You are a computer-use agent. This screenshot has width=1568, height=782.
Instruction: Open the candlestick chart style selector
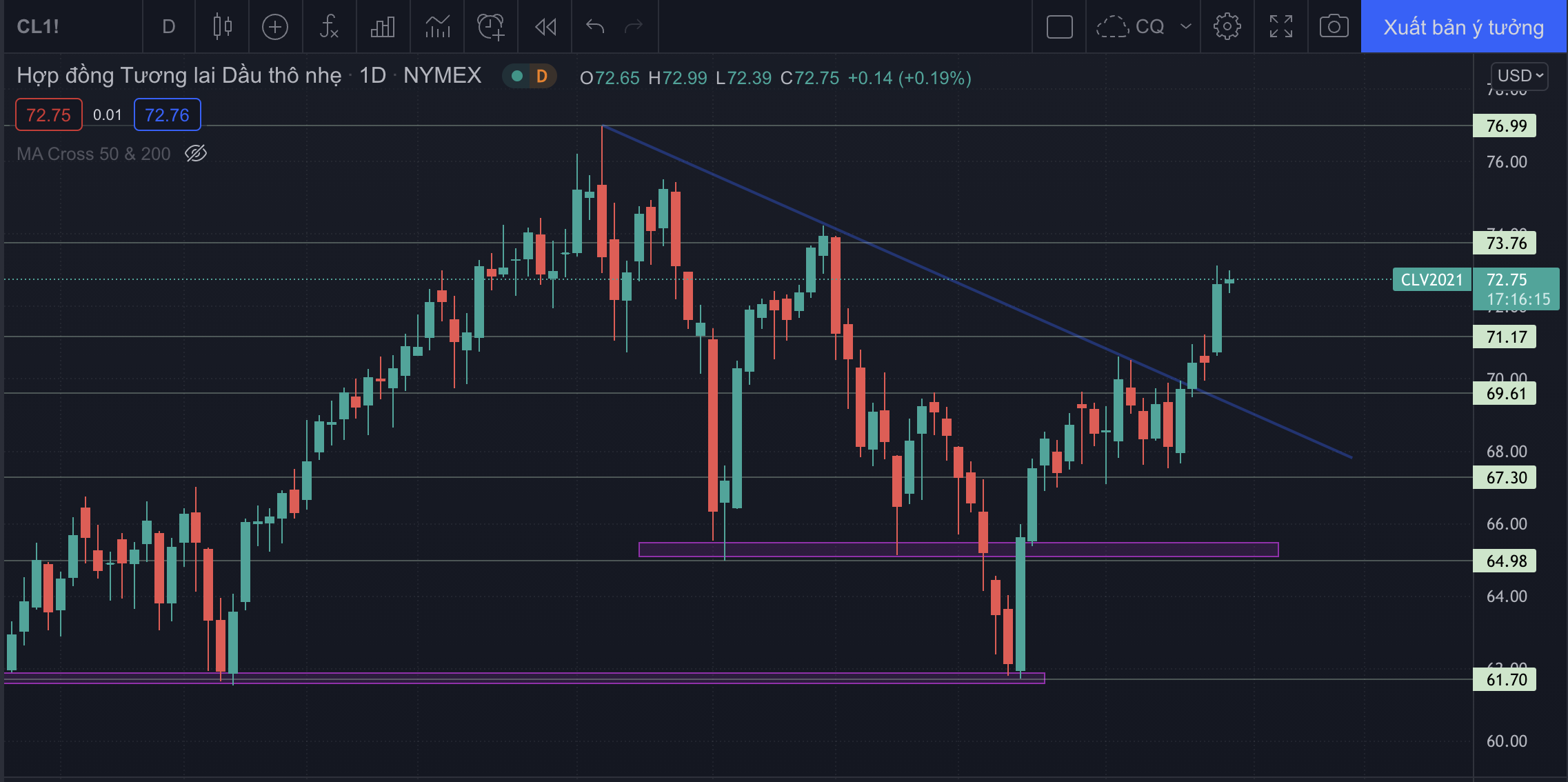[x=222, y=27]
